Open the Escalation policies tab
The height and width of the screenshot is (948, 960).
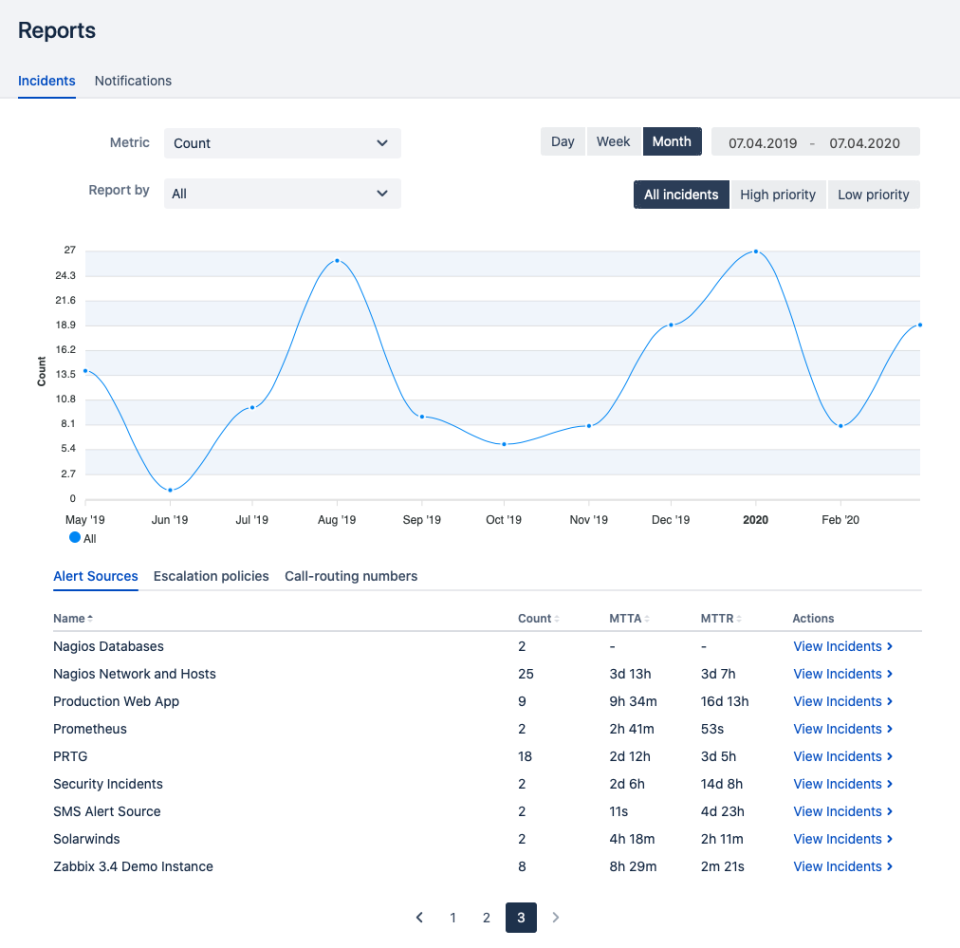[211, 576]
